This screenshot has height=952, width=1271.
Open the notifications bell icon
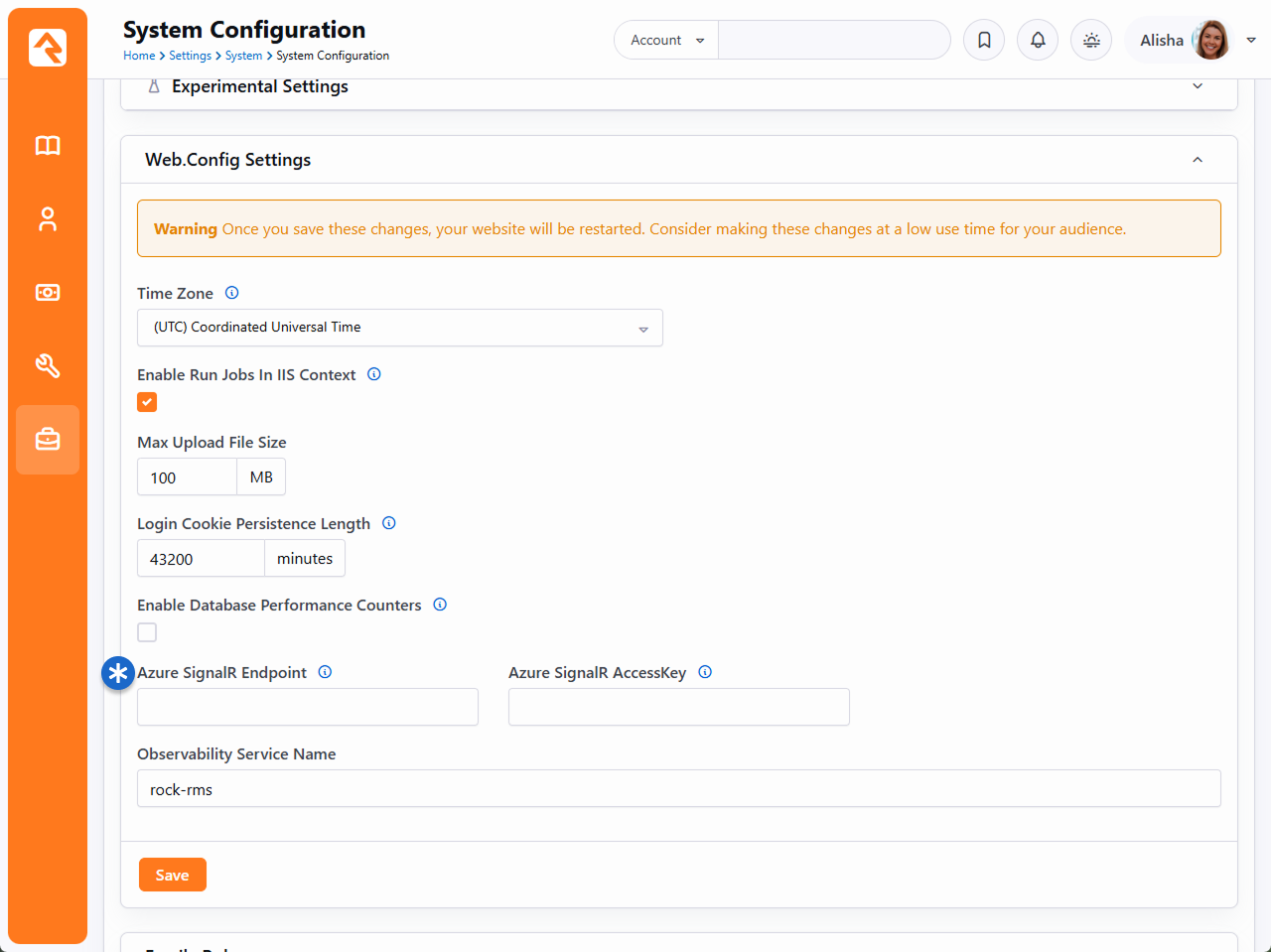(1038, 40)
